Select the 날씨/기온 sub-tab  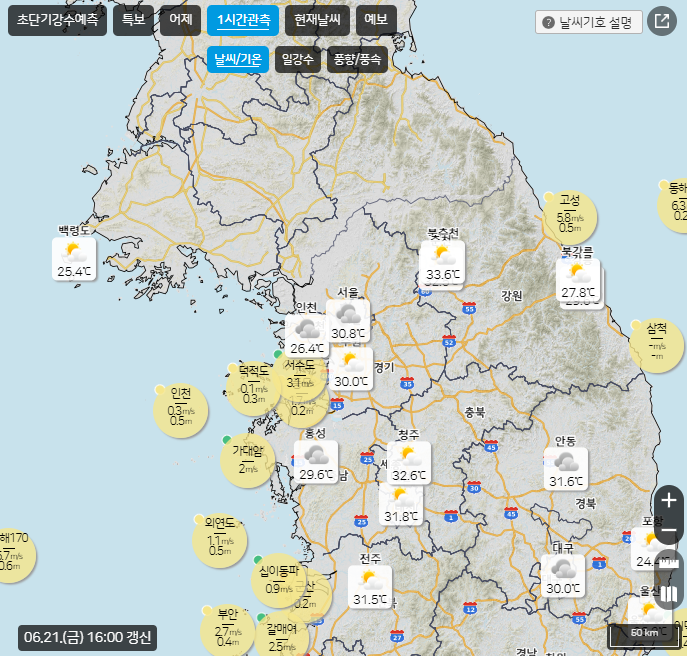point(238,59)
